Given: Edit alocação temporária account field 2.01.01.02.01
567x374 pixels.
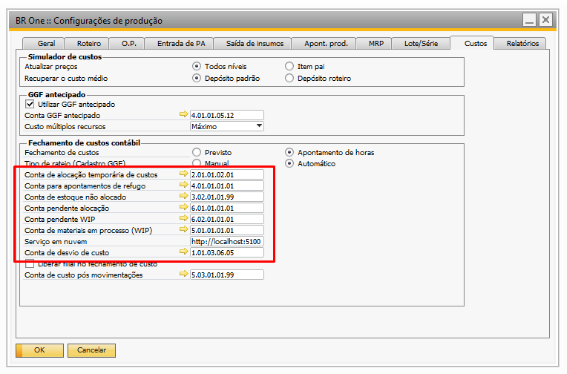Looking at the screenshot, I should point(227,174).
